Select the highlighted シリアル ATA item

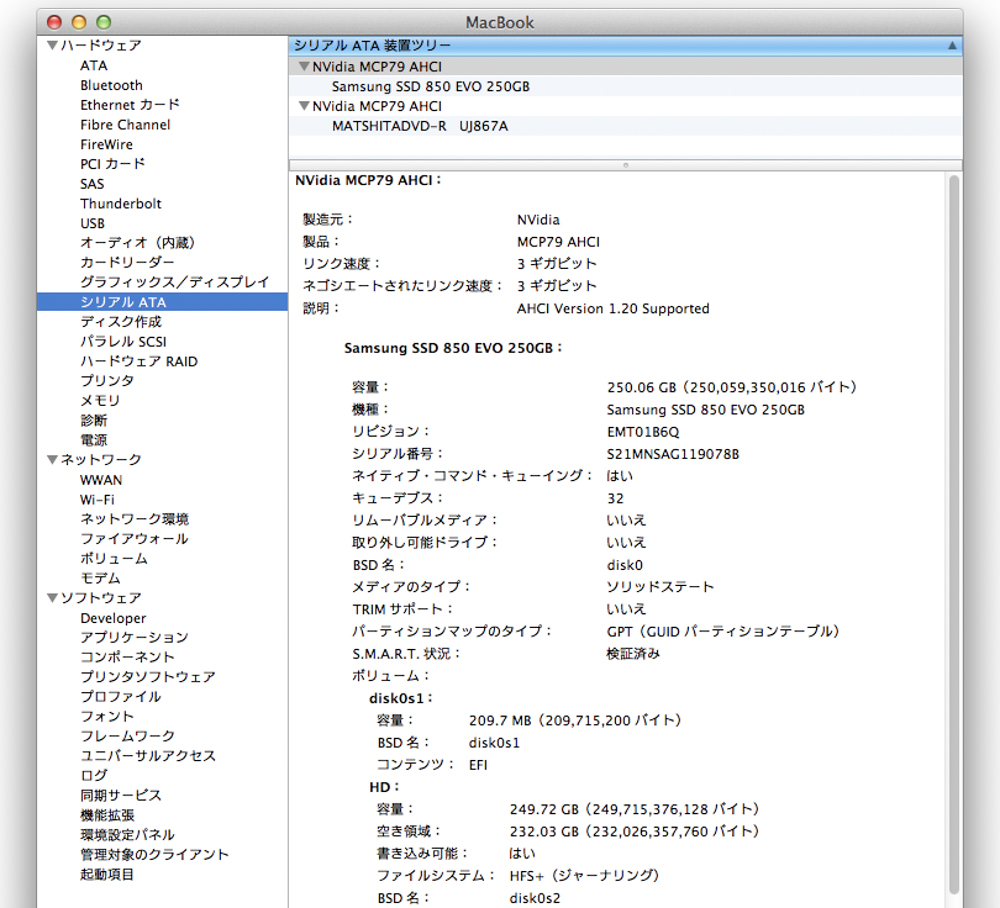tap(162, 302)
